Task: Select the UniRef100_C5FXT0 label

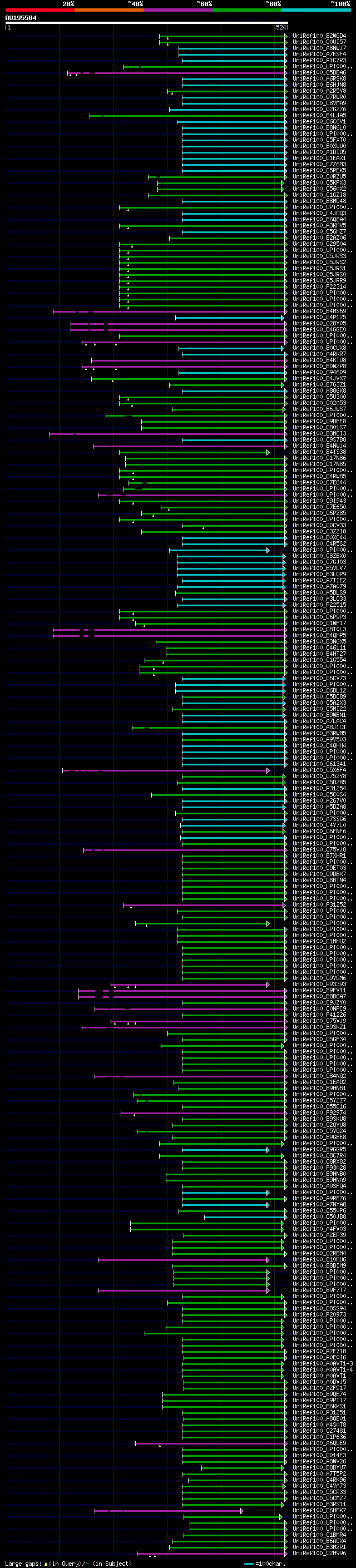Action: 319,140
